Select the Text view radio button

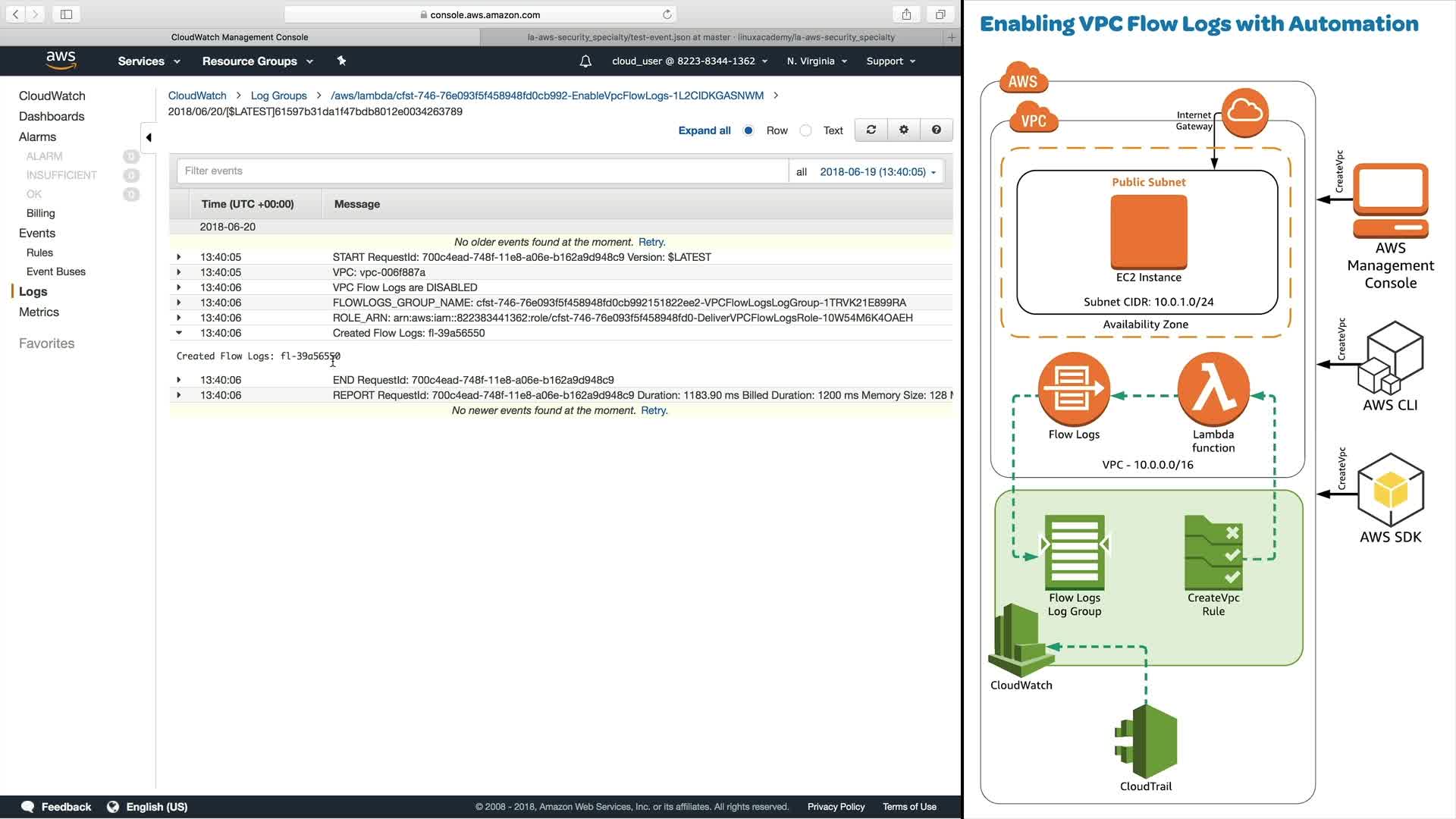(806, 130)
